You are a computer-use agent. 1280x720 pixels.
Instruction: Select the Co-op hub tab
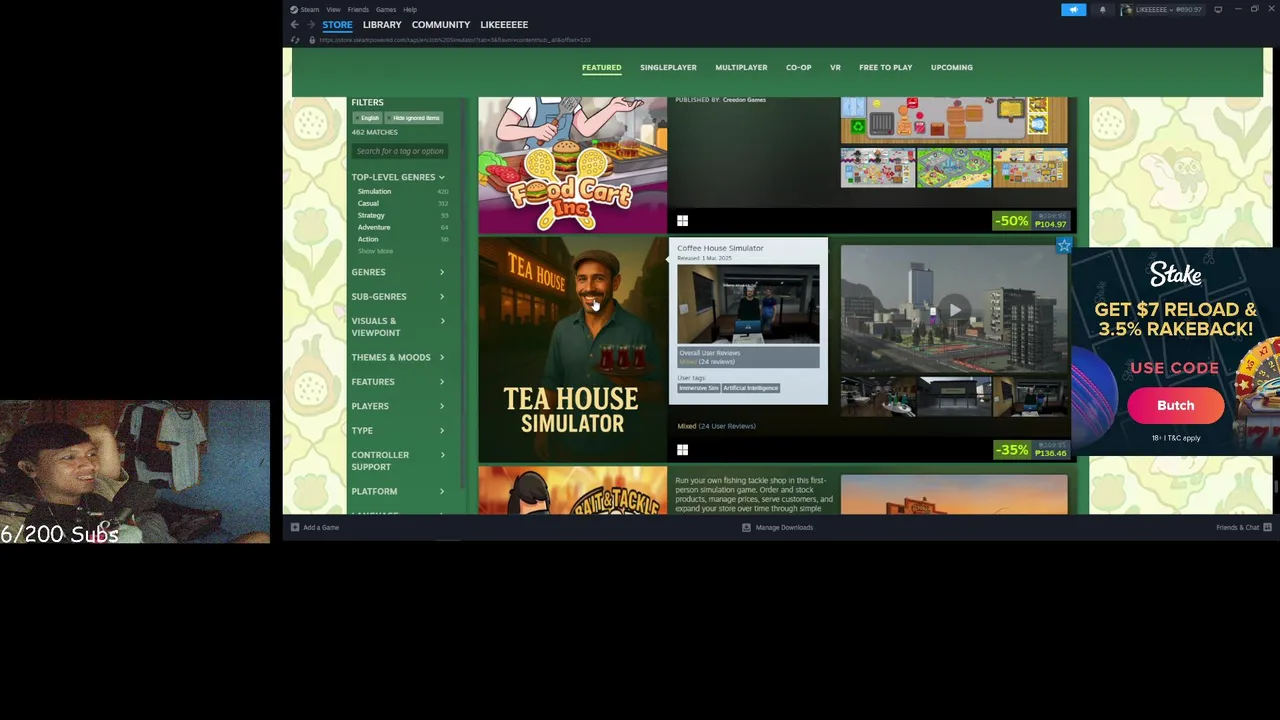[798, 67]
